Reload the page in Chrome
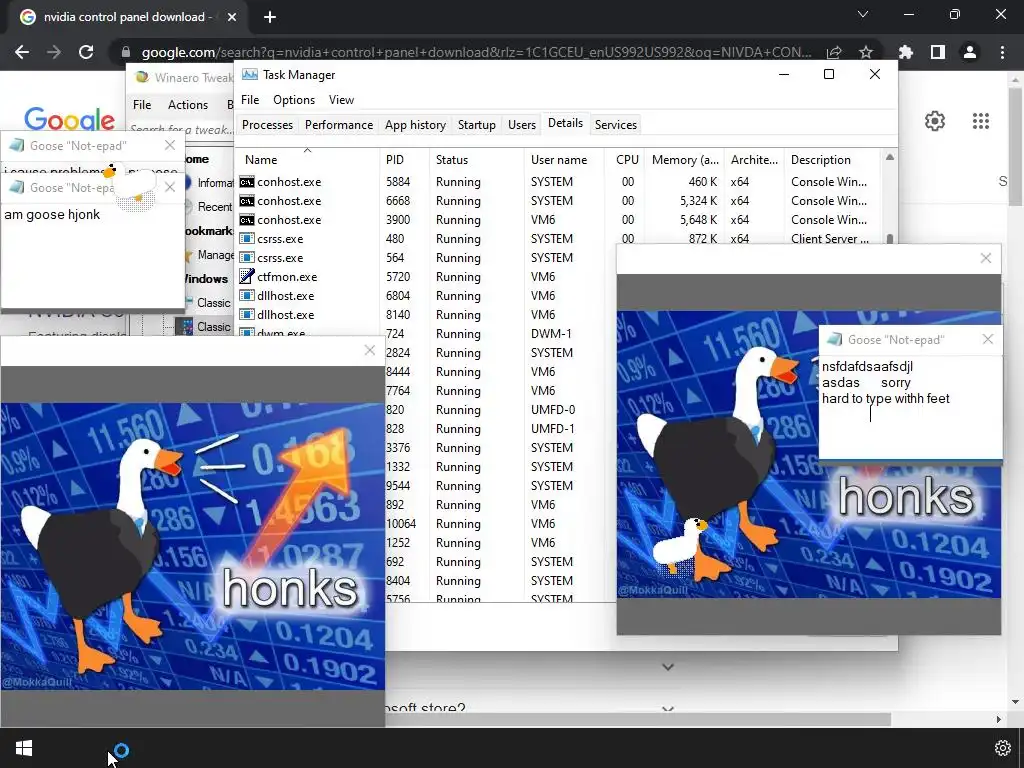The width and height of the screenshot is (1024, 768). click(x=86, y=52)
